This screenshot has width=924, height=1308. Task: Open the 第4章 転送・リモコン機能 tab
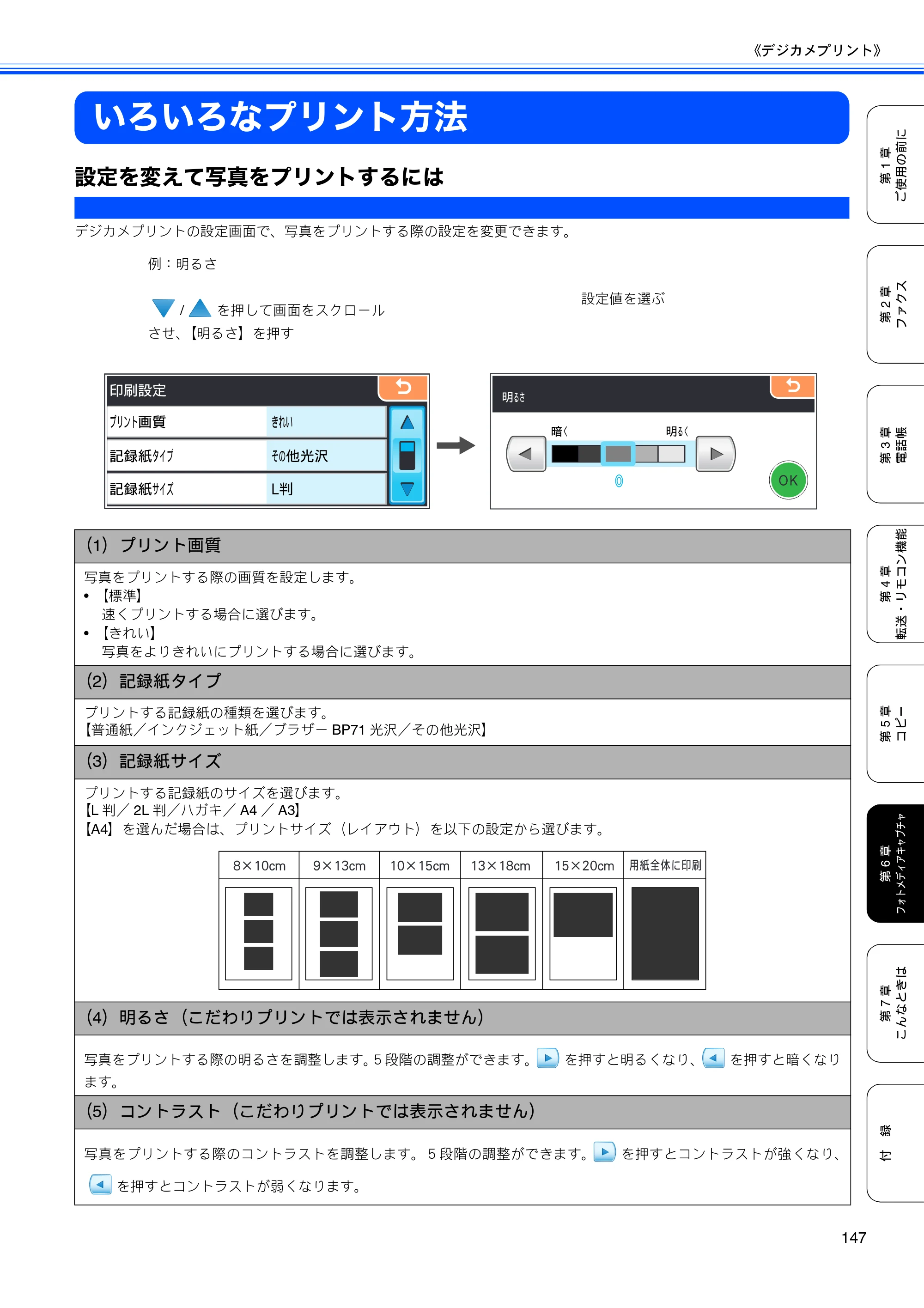tap(895, 584)
